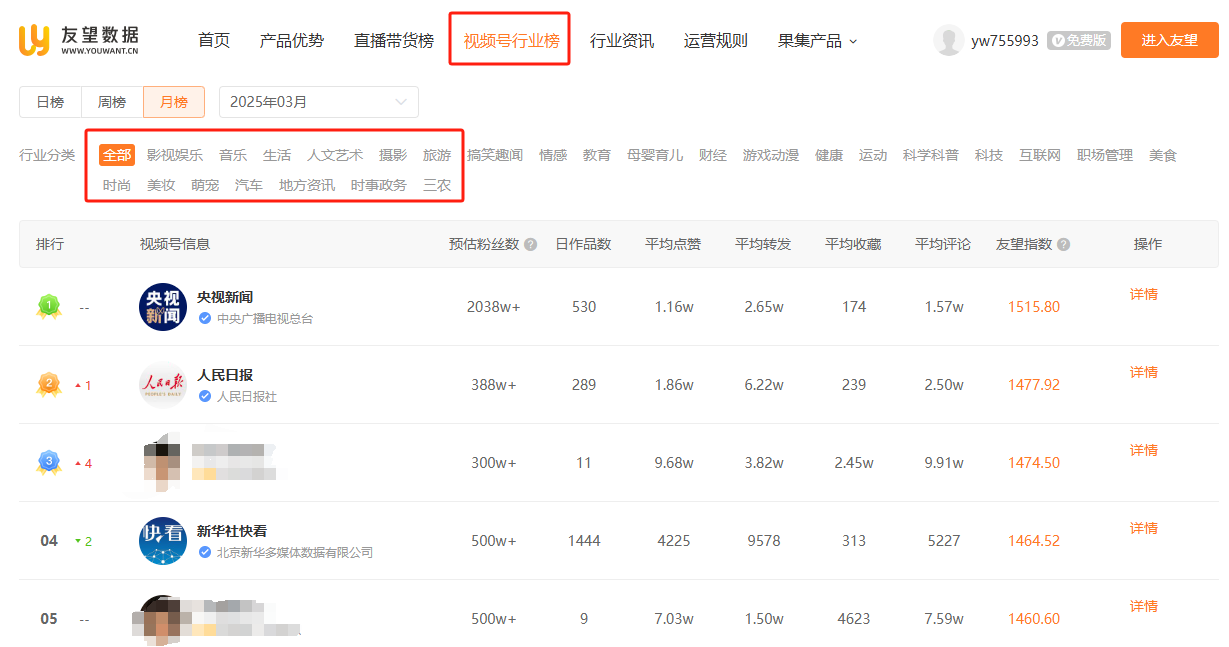Open 详情 for 人民日报
Screen dimensions: 1229x647
(1144, 372)
